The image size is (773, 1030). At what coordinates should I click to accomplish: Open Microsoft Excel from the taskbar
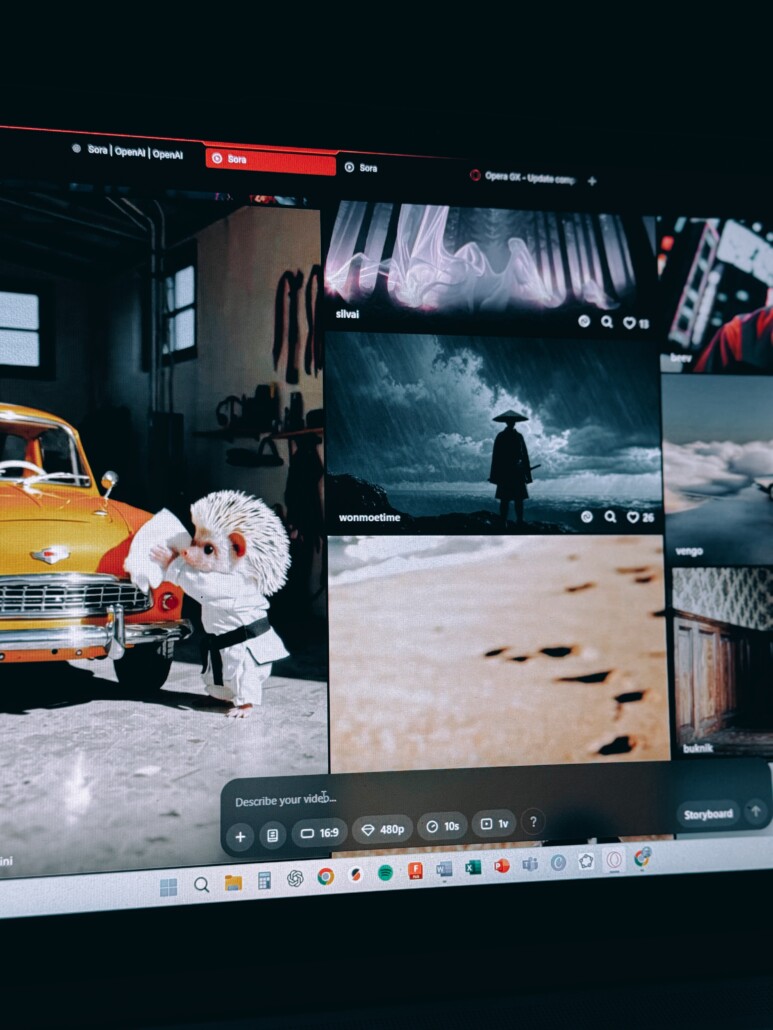click(x=473, y=867)
